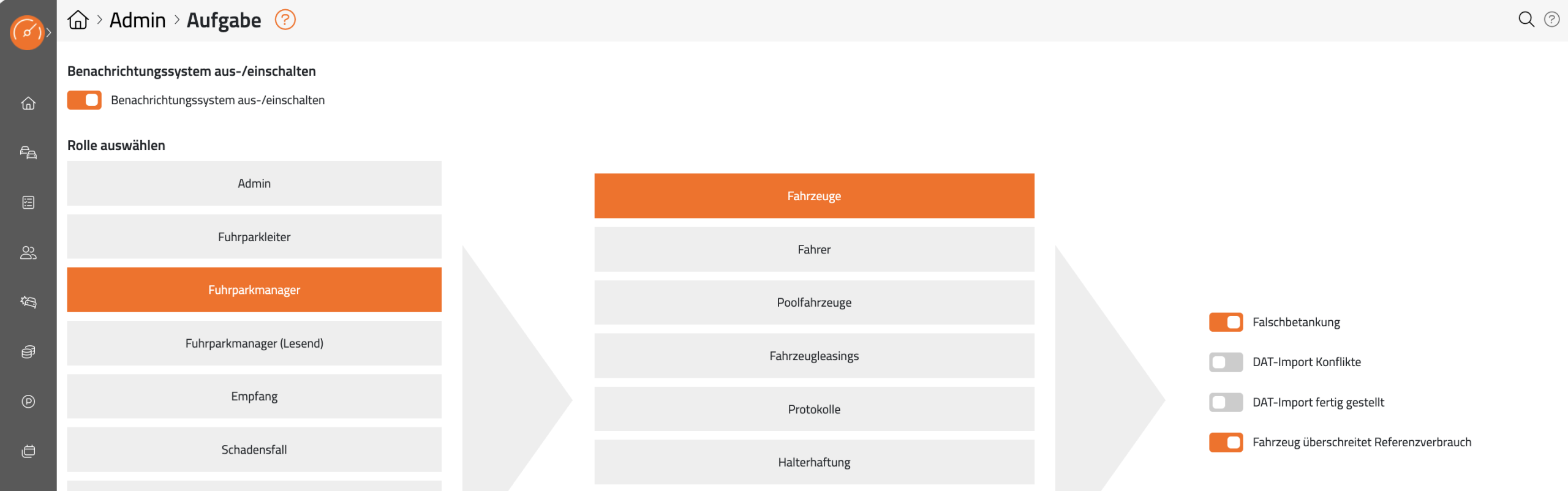
Task: Toggle Benachrichtungssystem aus-/einschalten switch
Action: (x=85, y=100)
